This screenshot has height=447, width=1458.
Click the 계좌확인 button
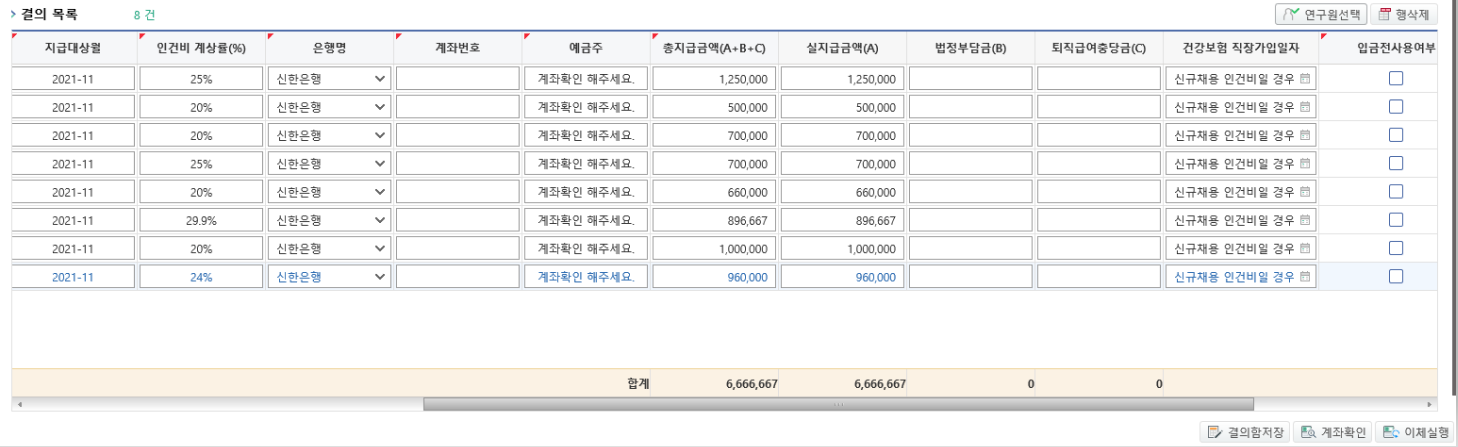click(1333, 432)
